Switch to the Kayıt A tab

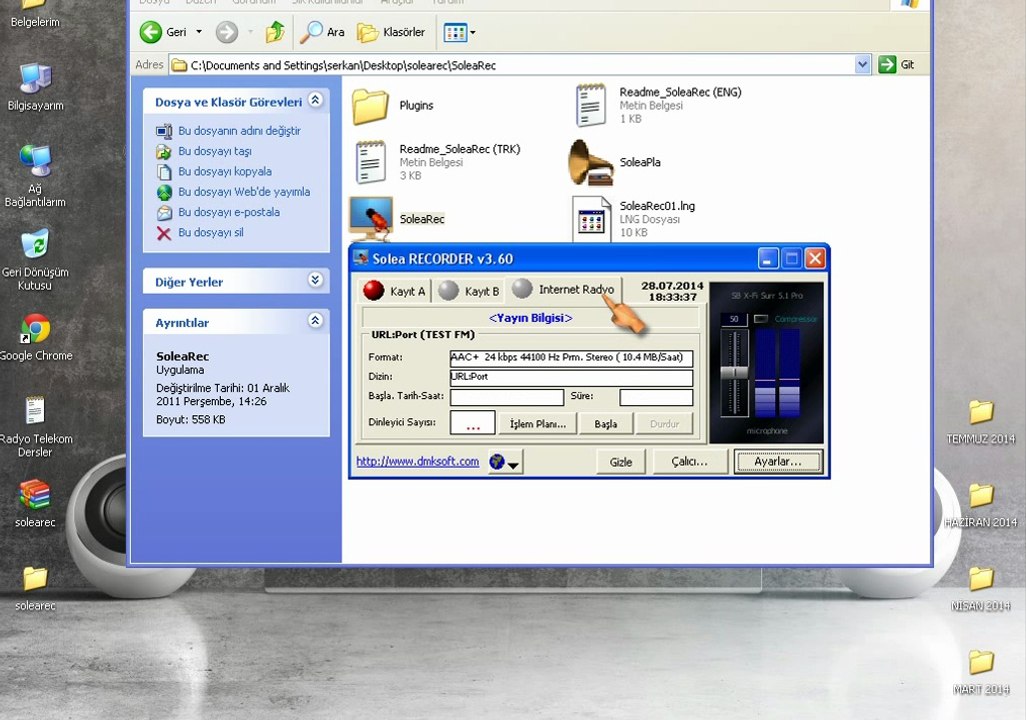[x=395, y=291]
